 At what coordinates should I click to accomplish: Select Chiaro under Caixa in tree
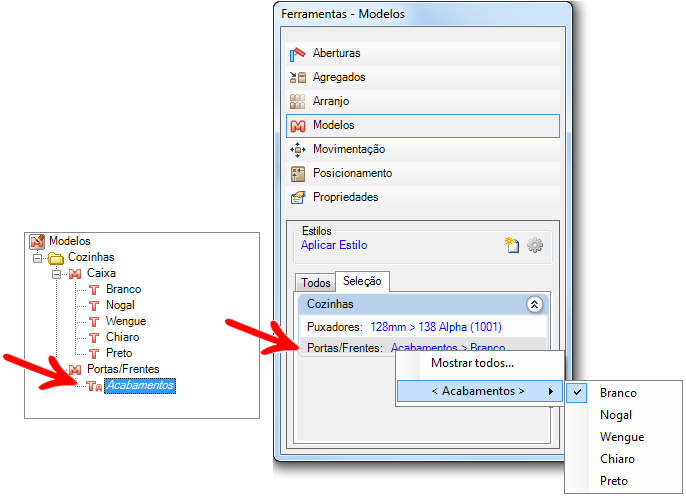click(x=122, y=338)
